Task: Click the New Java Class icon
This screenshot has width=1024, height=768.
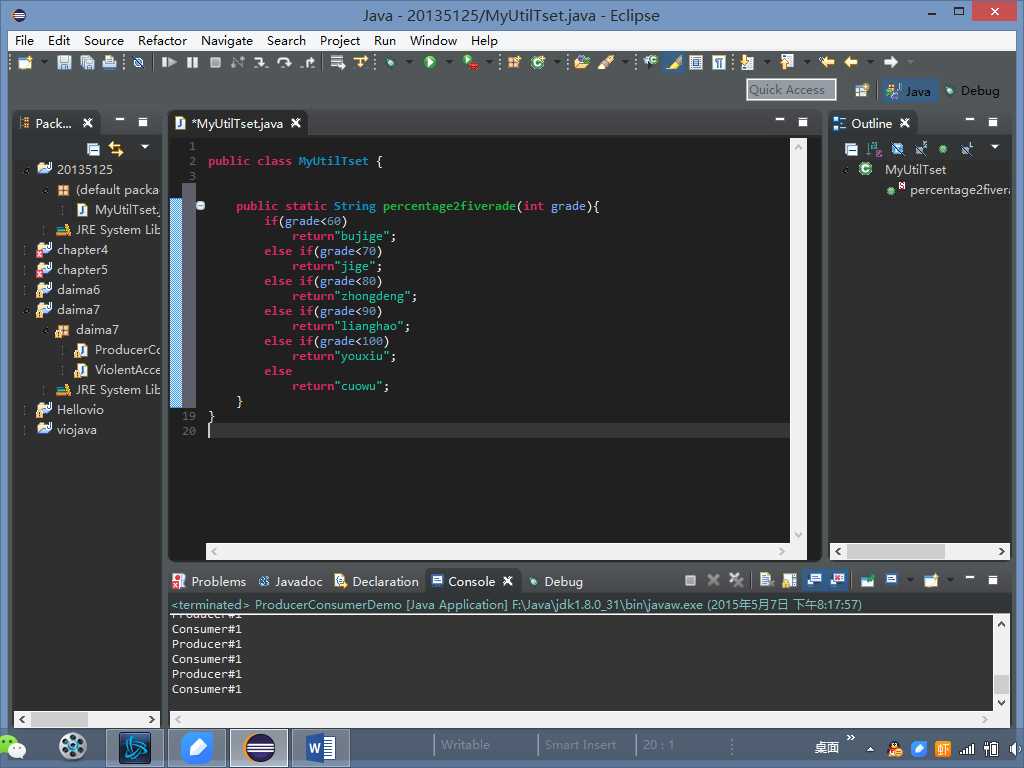Action: 537,63
